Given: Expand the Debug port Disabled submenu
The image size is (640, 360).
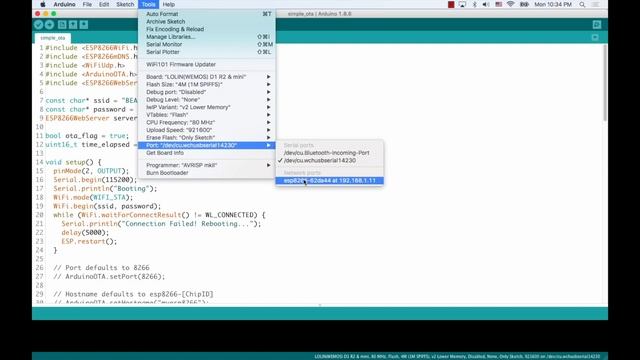Looking at the screenshot, I should (x=207, y=92).
